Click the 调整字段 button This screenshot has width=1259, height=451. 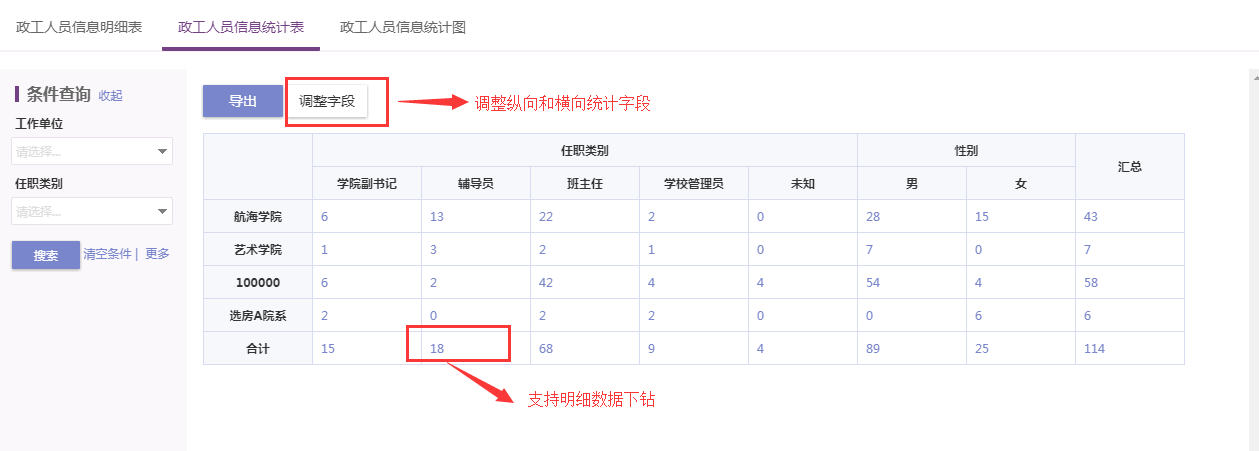point(327,101)
